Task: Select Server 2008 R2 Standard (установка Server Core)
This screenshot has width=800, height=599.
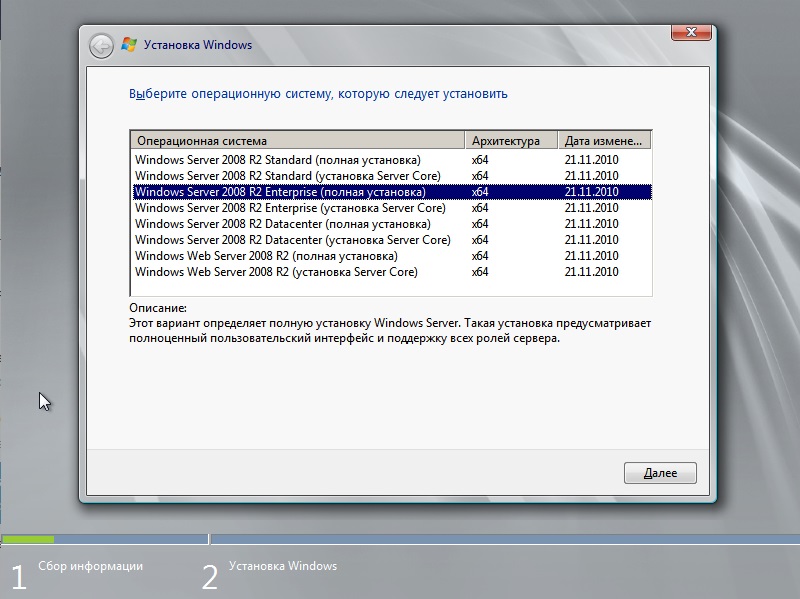Action: pos(392,176)
